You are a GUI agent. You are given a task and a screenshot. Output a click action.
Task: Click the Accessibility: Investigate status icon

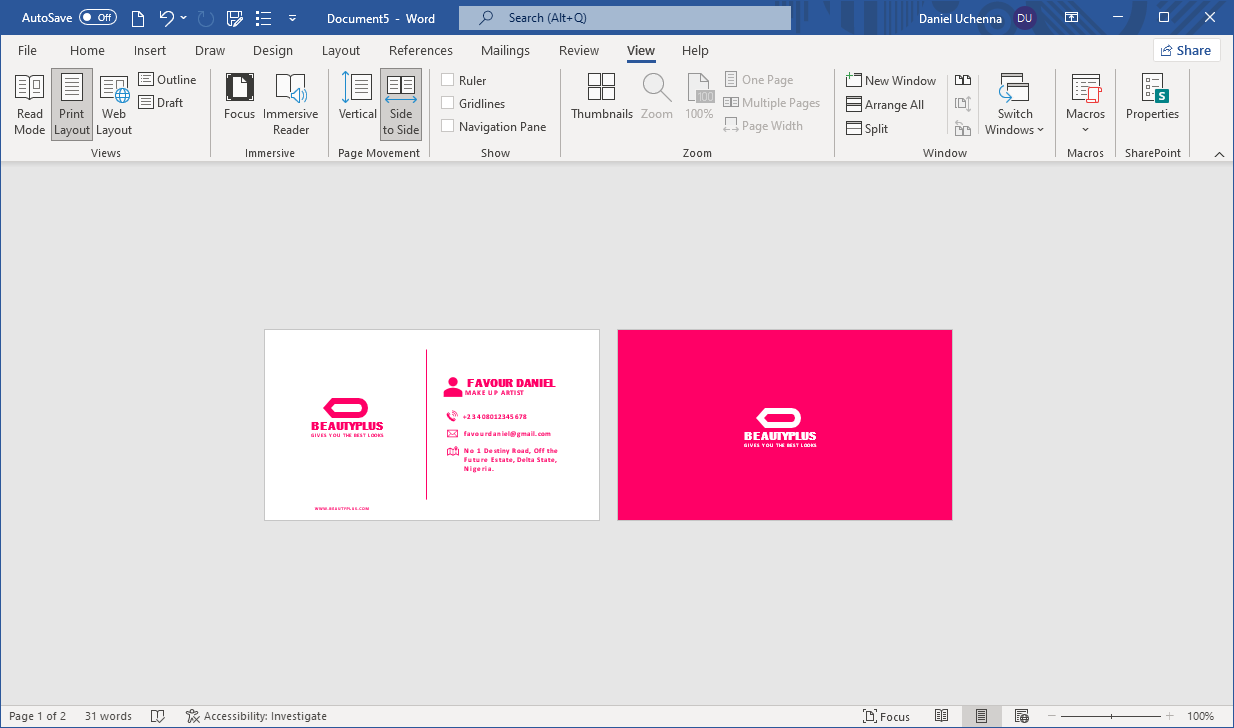(193, 716)
